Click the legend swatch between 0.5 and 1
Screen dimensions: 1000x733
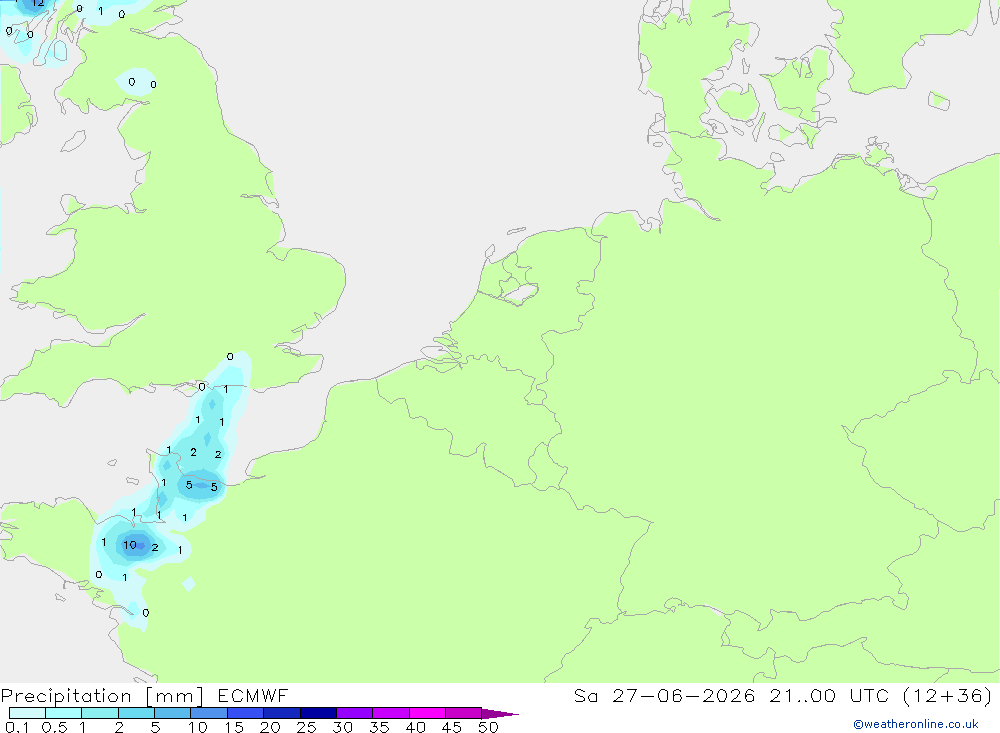63,713
